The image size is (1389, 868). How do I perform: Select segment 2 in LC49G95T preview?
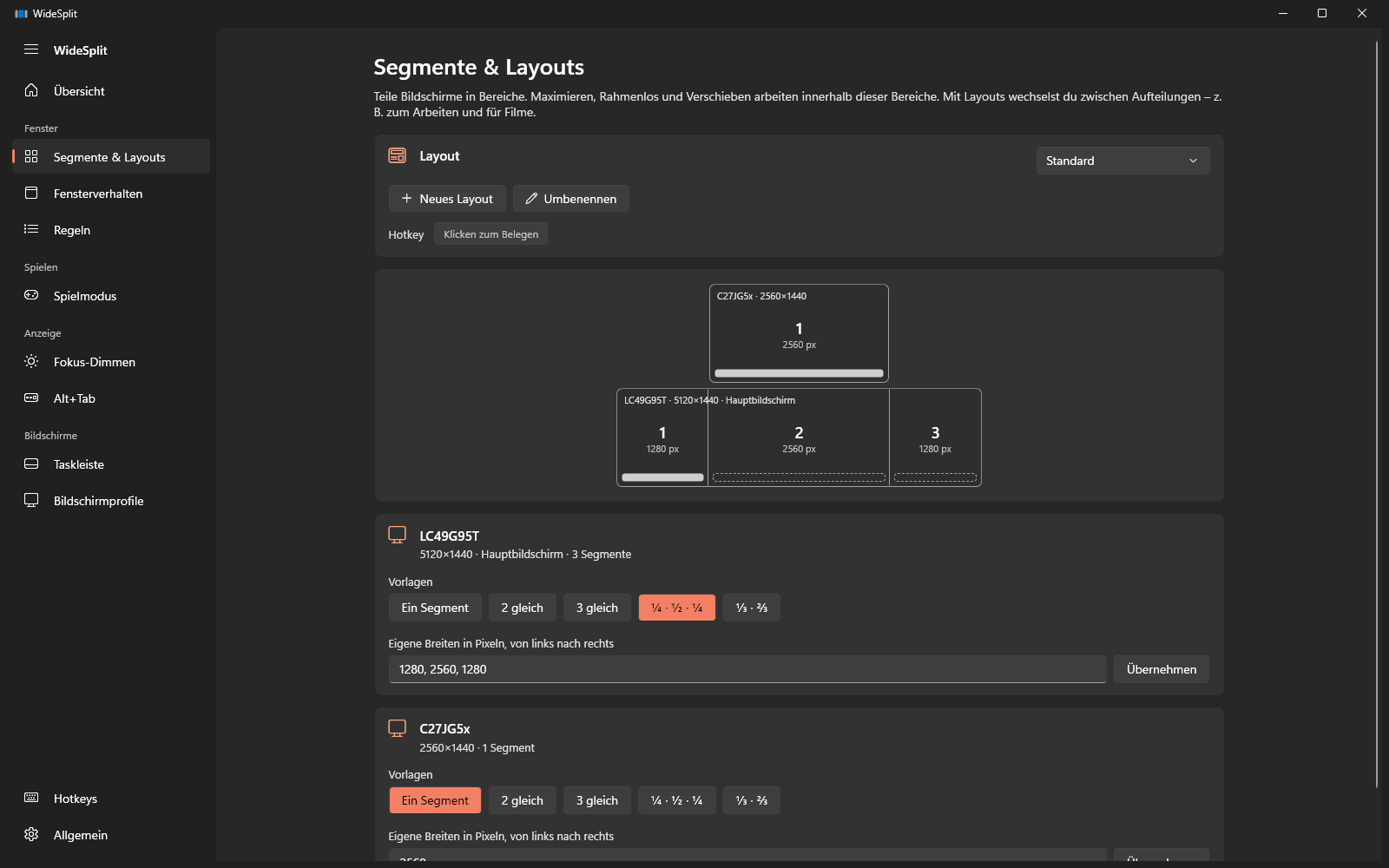pyautogui.click(x=799, y=438)
